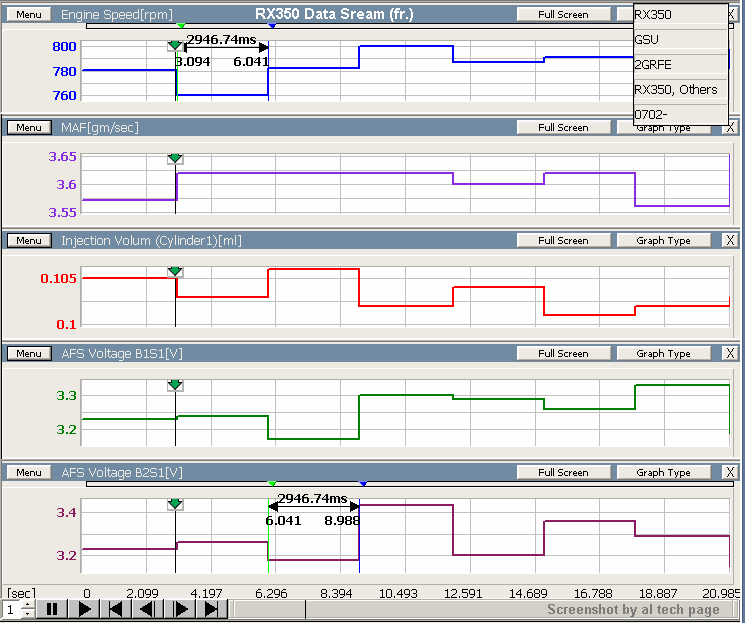Step forward one frame
This screenshot has height=623, width=745.
click(180, 609)
